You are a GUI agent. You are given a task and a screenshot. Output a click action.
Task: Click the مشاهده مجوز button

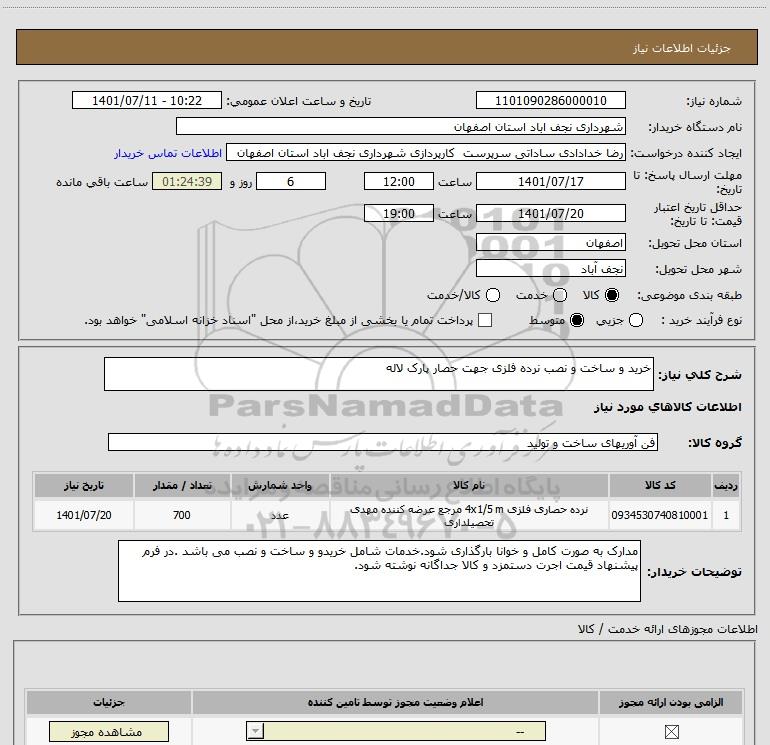tap(109, 732)
